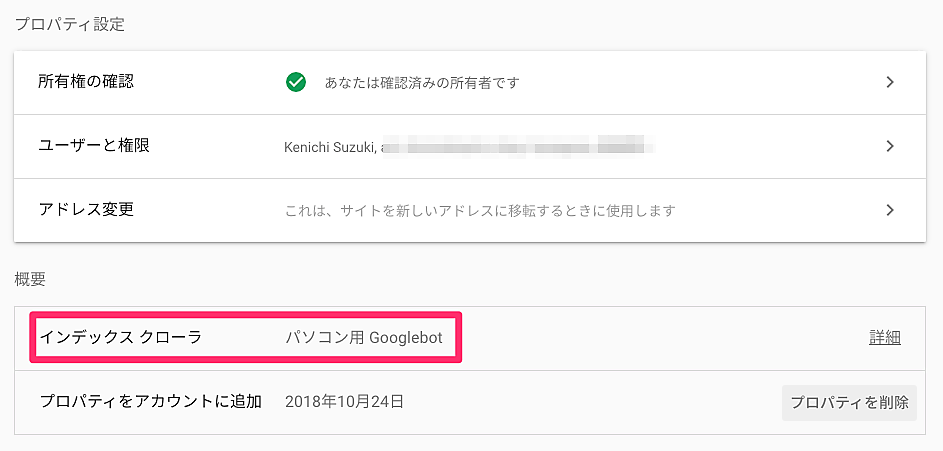Click the あなたは確認済みの所有者です status text

[422, 83]
